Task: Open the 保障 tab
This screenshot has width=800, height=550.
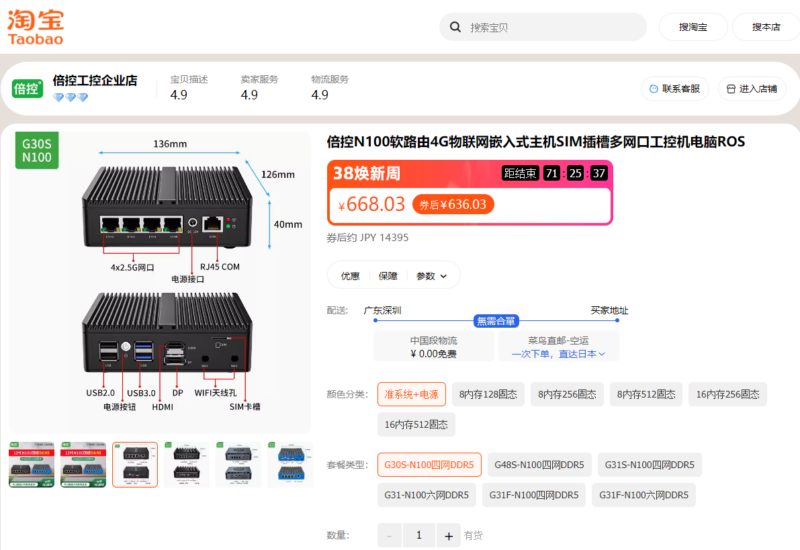Action: (x=388, y=276)
